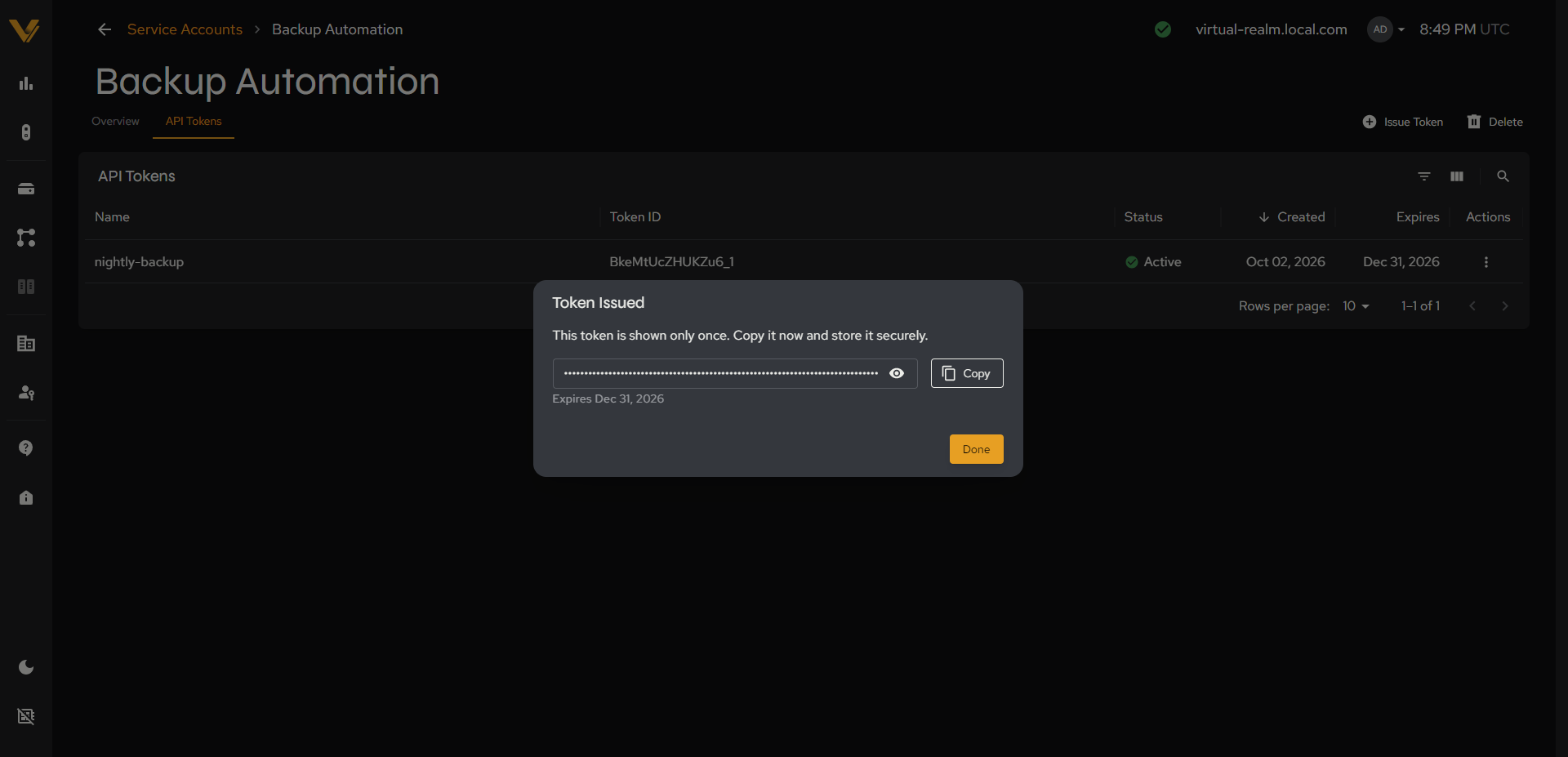Open the info bag sidebar icon
Image resolution: width=1568 pixels, height=757 pixels.
26,497
